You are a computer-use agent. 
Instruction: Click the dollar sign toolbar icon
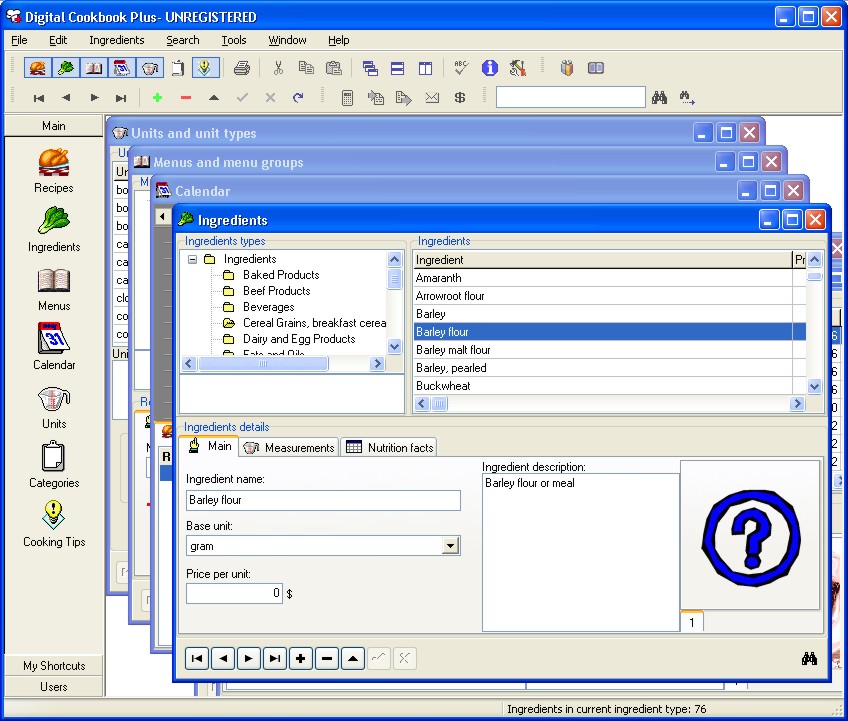click(x=460, y=98)
